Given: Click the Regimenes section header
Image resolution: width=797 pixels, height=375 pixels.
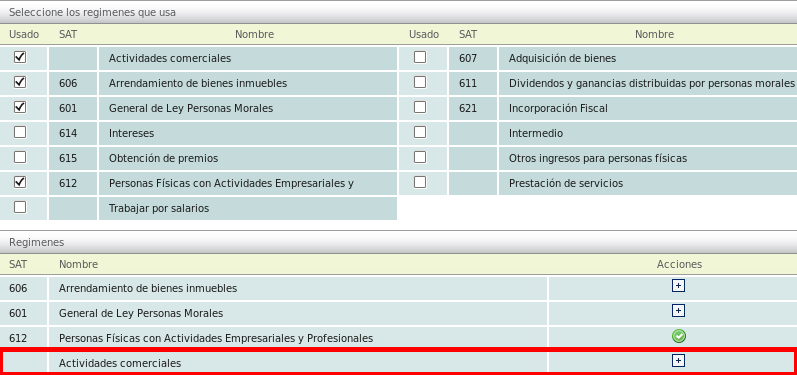Looking at the screenshot, I should (x=398, y=242).
